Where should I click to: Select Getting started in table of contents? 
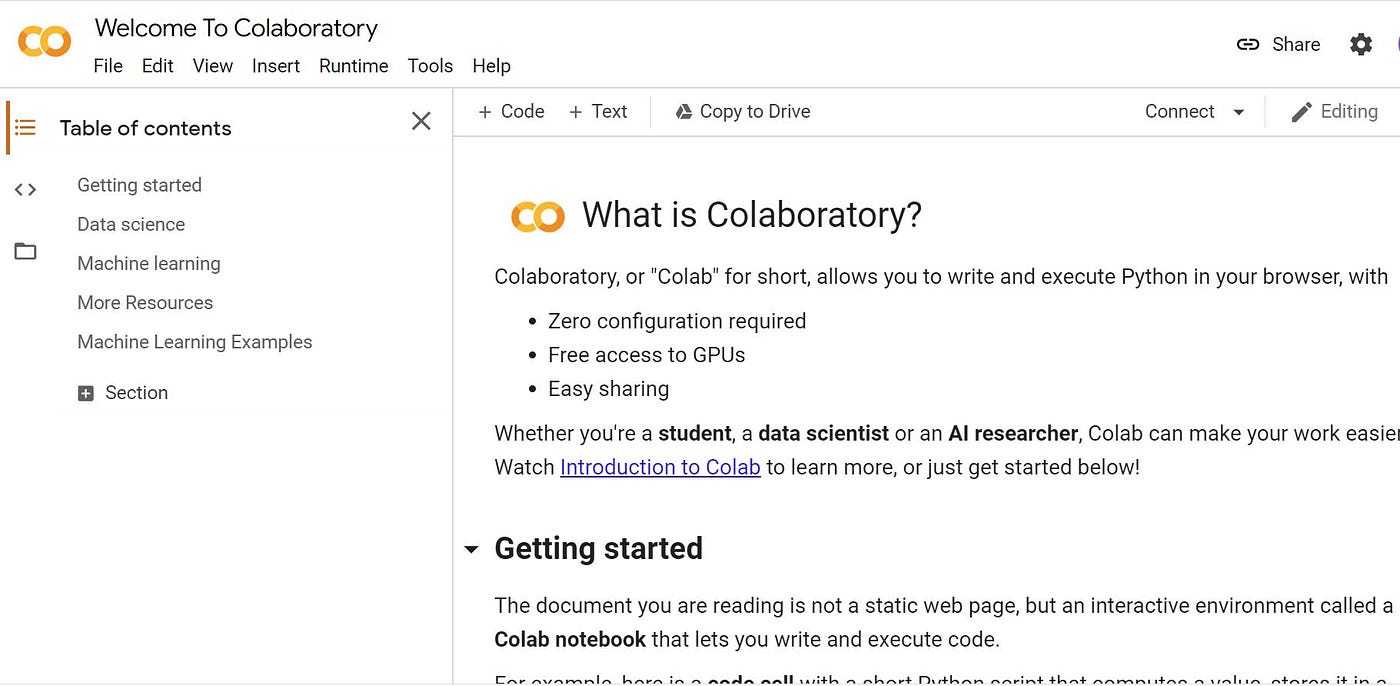pos(139,185)
